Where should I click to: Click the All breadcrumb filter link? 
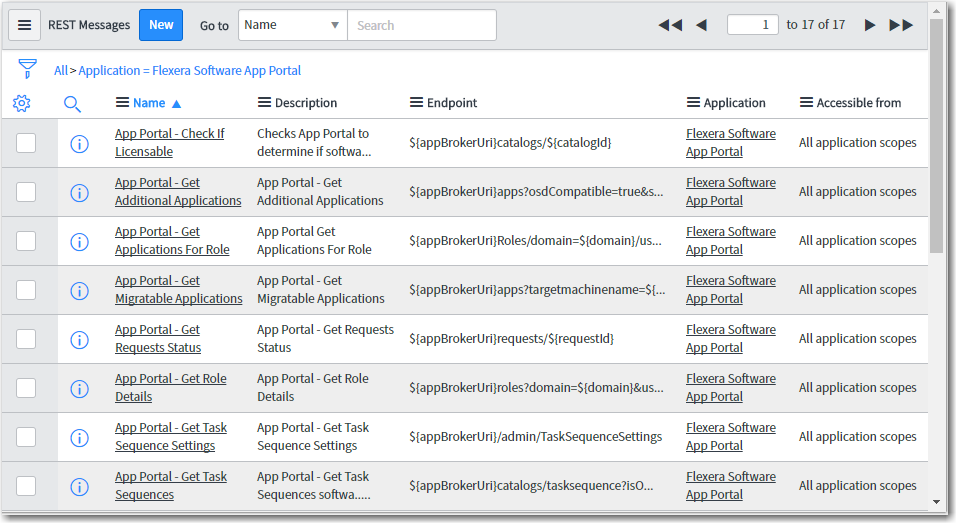pyautogui.click(x=61, y=71)
